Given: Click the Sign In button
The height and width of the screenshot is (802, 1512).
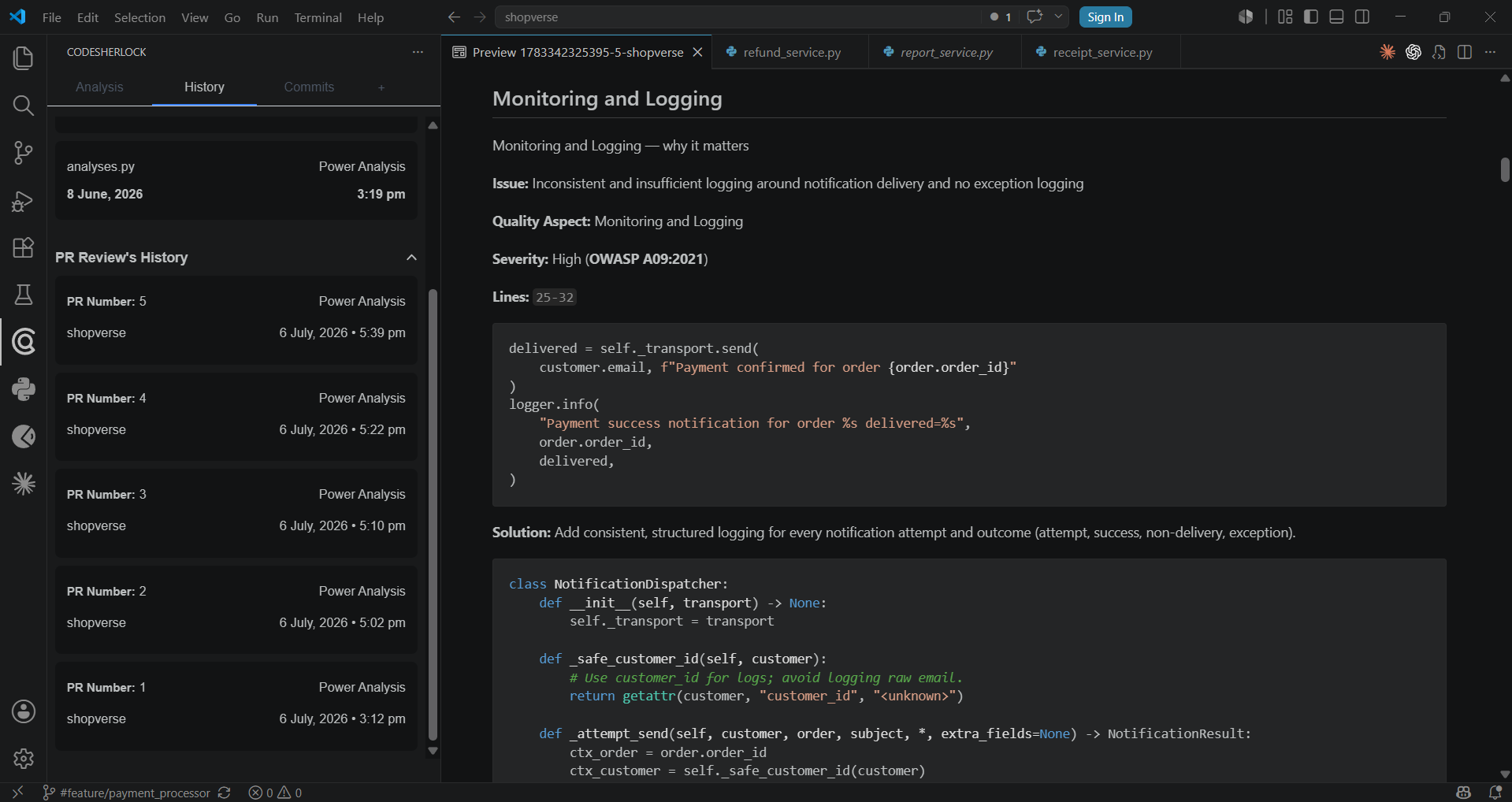Looking at the screenshot, I should click(x=1105, y=17).
